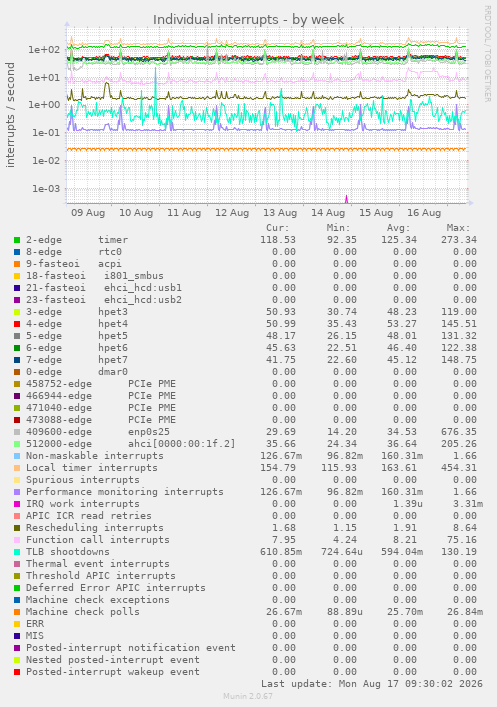The image size is (497, 707).
Task: Click the RRDTOOL / TOBI OETIKER vertical label
Action: [488, 53]
